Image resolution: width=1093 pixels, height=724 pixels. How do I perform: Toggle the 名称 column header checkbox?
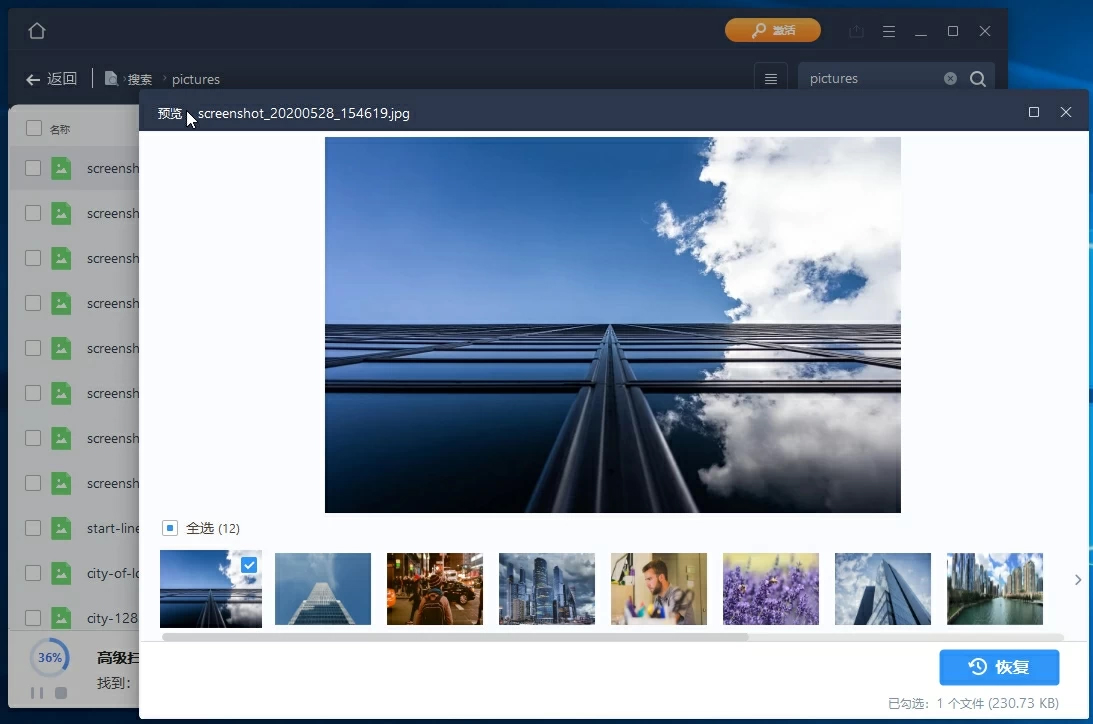pos(34,128)
